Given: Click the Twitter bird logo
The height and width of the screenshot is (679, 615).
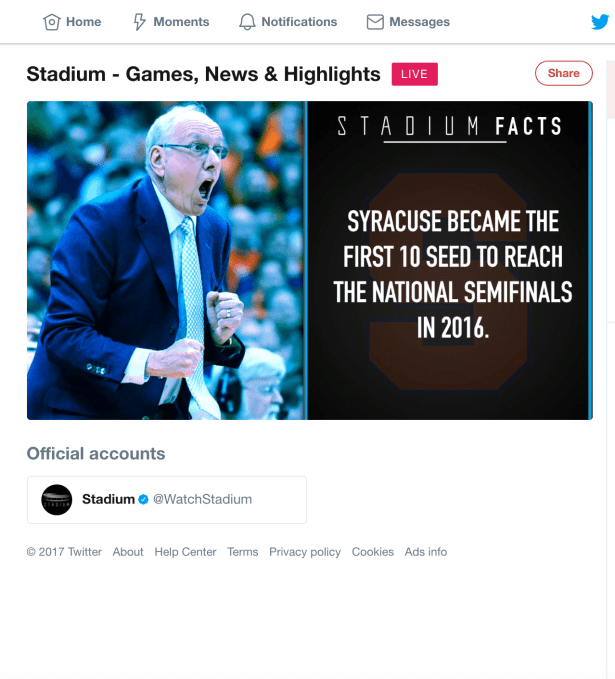Looking at the screenshot, I should (x=600, y=22).
